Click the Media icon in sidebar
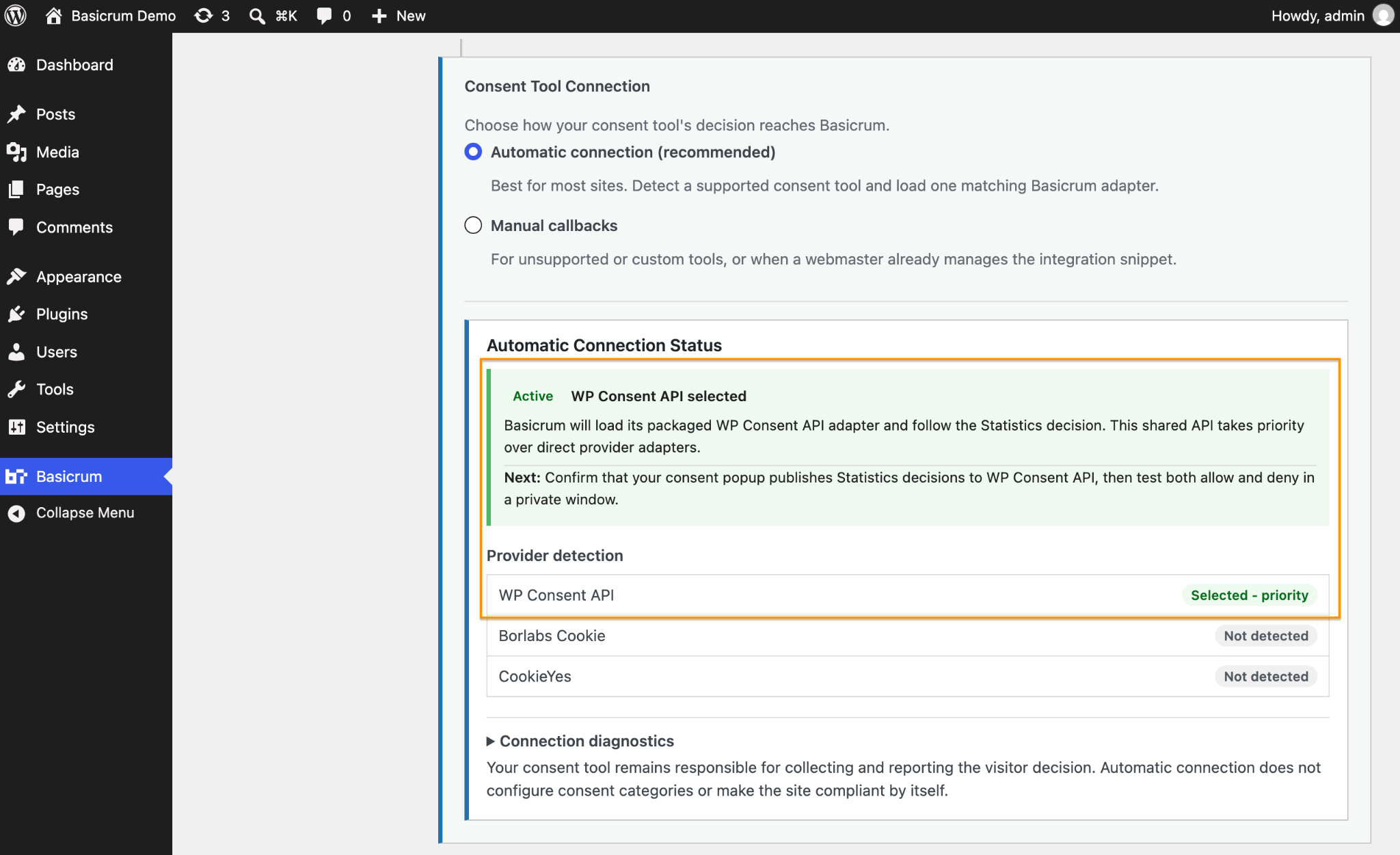The height and width of the screenshot is (855, 1400). pos(16,152)
